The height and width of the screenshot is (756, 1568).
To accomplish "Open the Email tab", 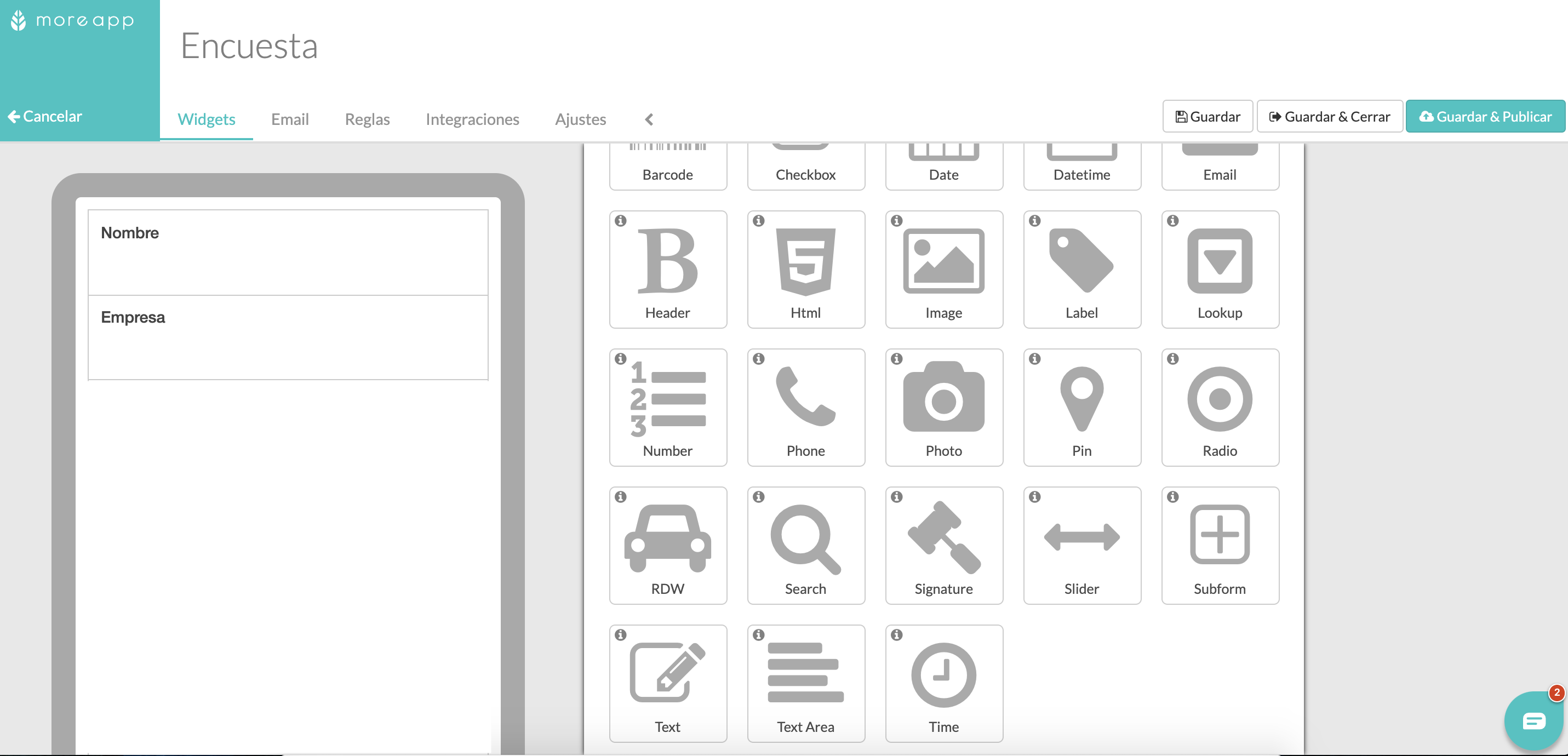I will click(290, 119).
